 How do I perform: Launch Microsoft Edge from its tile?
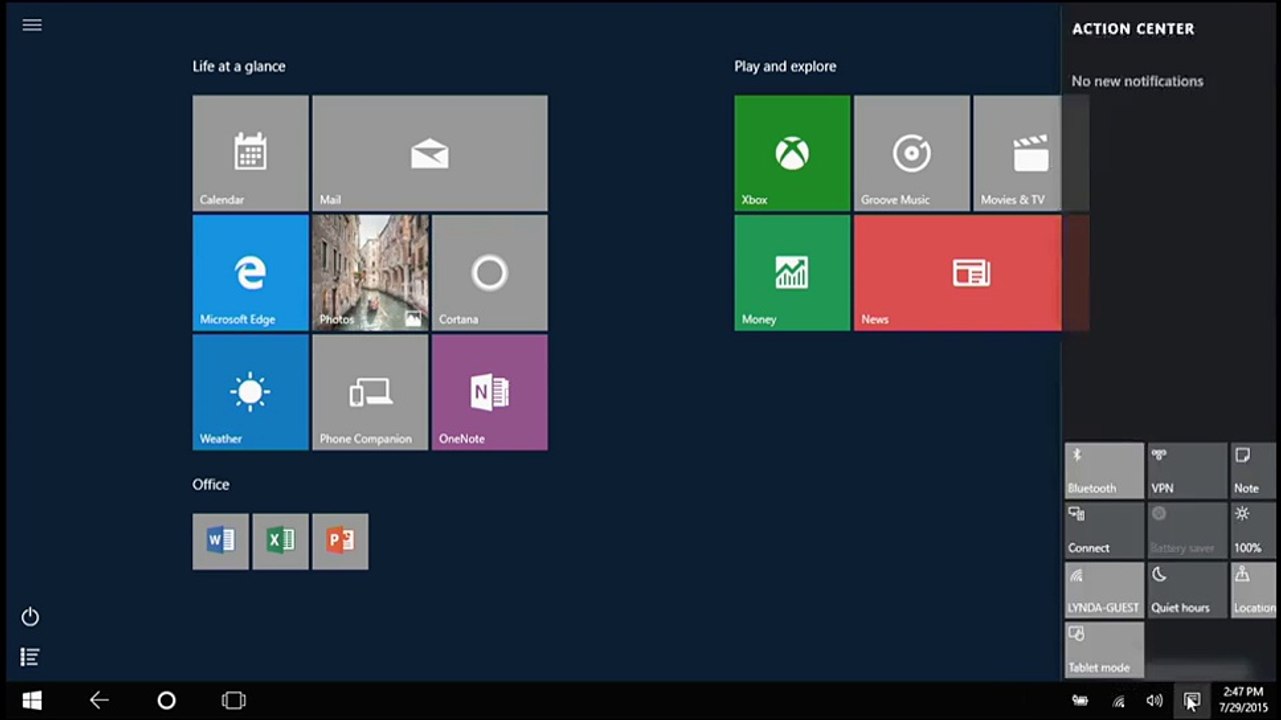click(250, 273)
